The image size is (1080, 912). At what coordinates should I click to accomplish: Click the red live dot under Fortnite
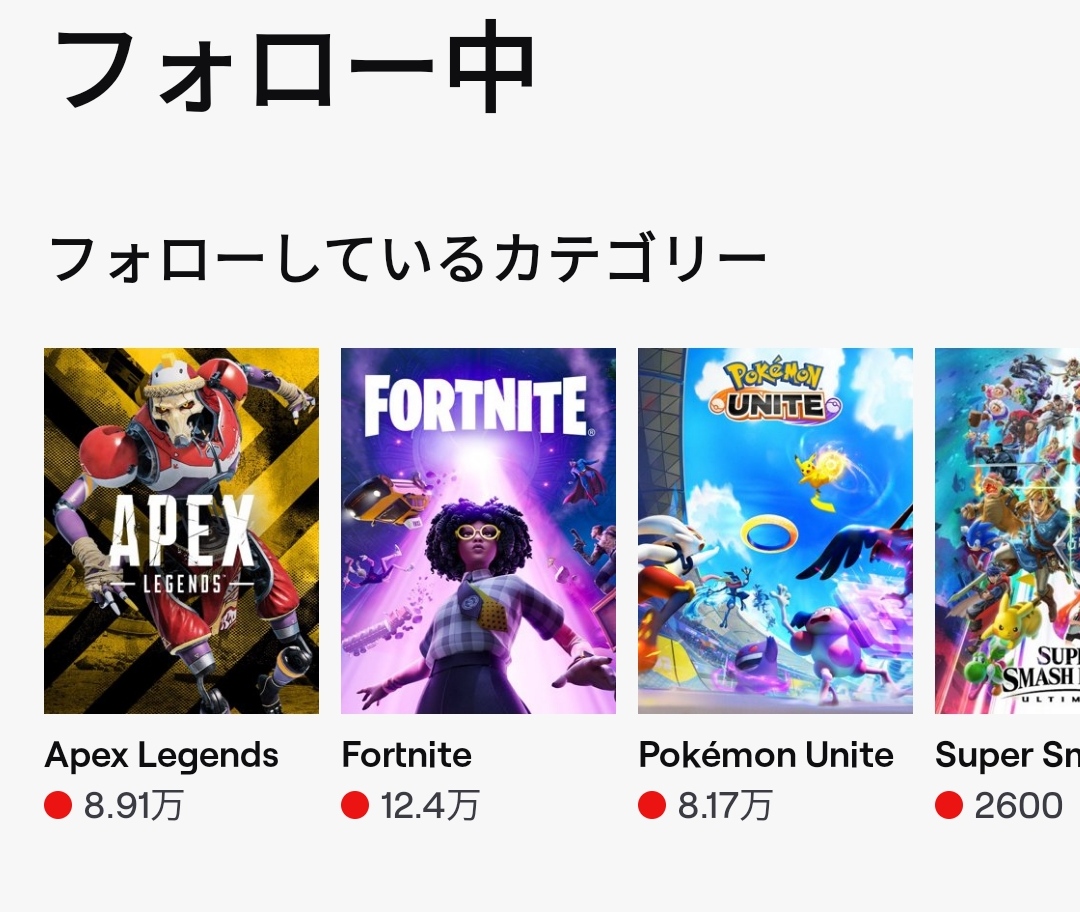pyautogui.click(x=355, y=805)
